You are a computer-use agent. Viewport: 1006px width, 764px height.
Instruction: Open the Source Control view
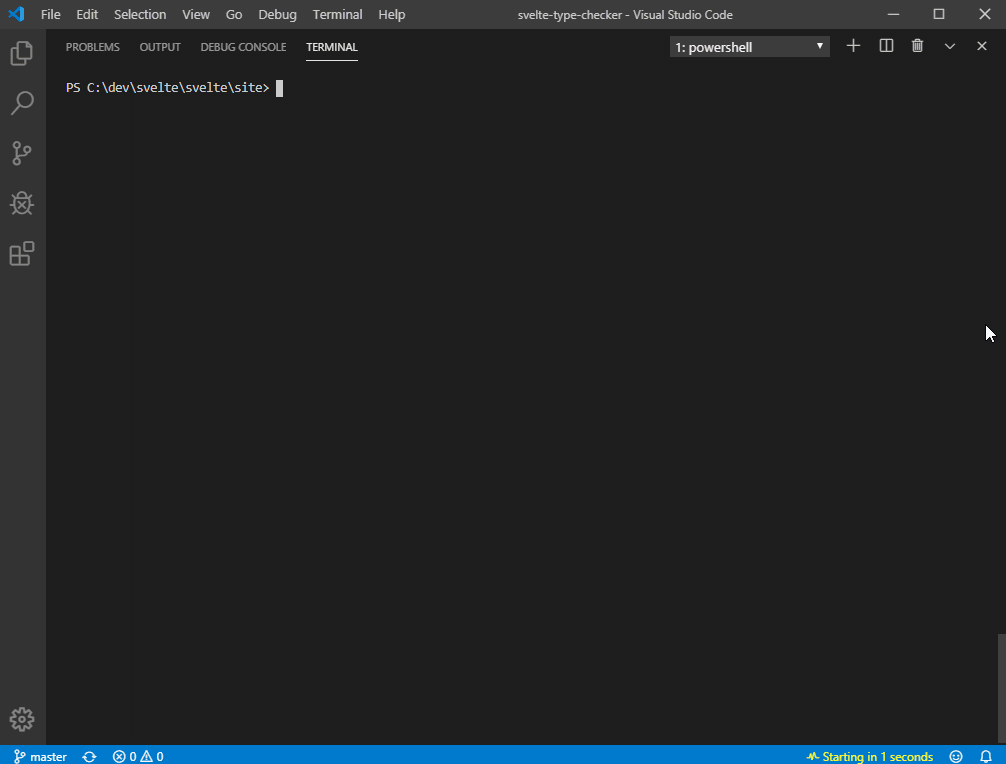[21, 153]
